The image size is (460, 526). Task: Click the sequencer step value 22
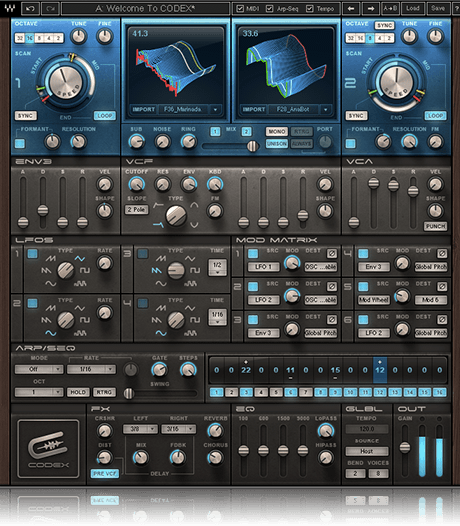[x=246, y=370]
